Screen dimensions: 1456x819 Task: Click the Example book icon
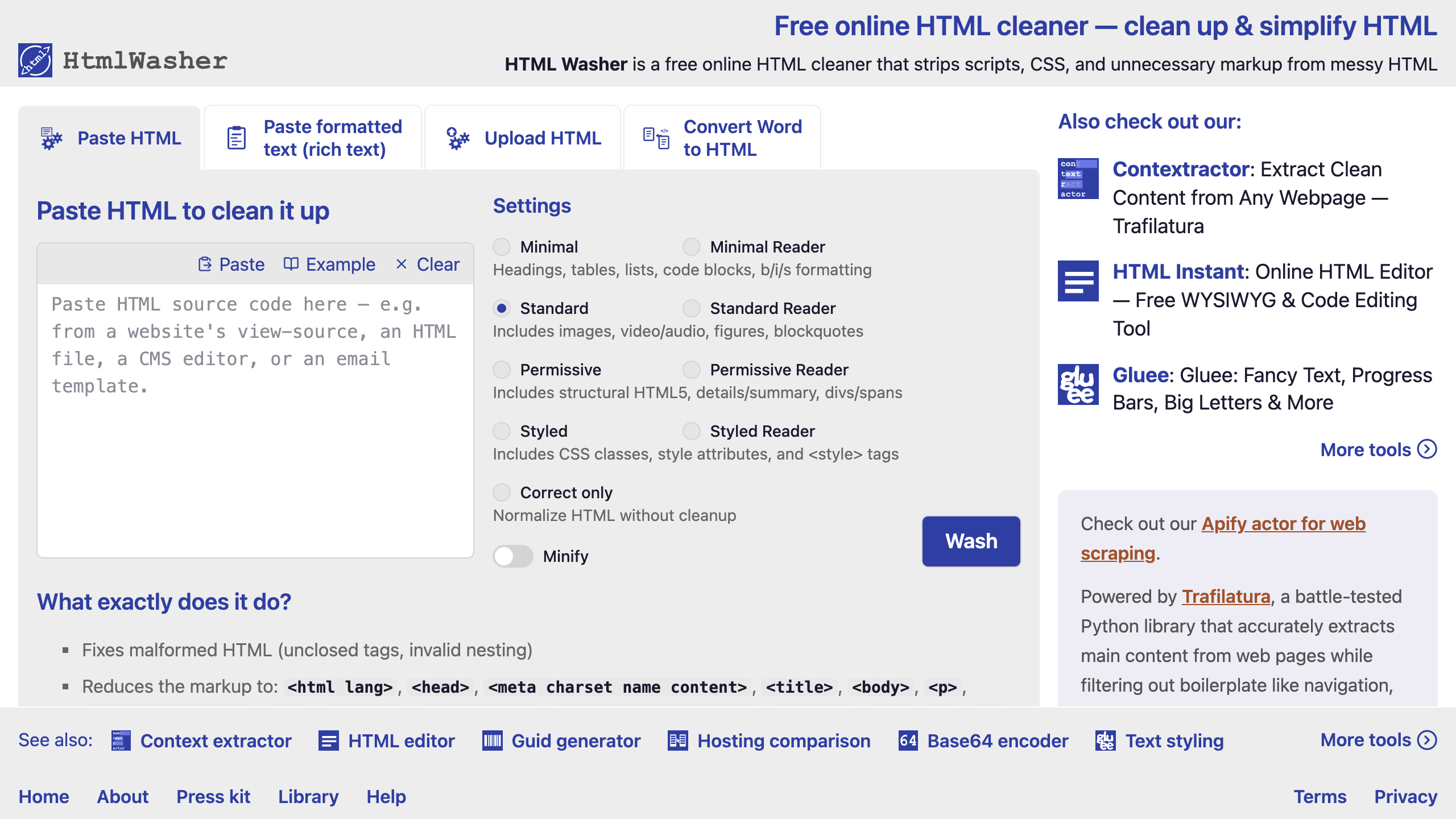coord(291,264)
